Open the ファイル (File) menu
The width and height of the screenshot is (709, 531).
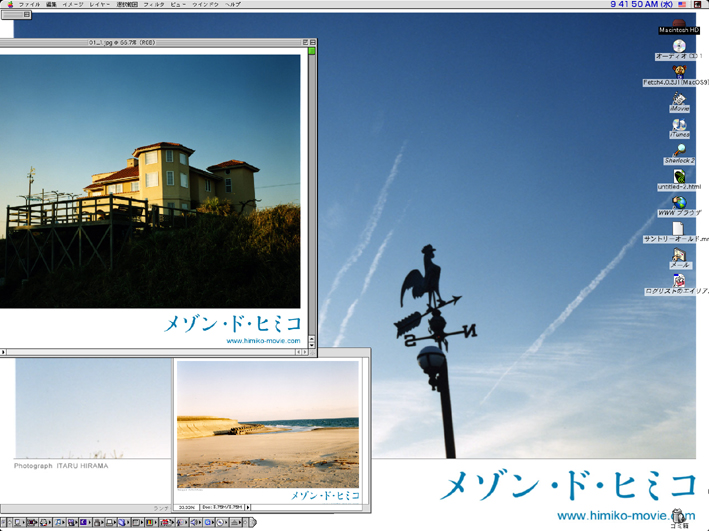pyautogui.click(x=29, y=4)
